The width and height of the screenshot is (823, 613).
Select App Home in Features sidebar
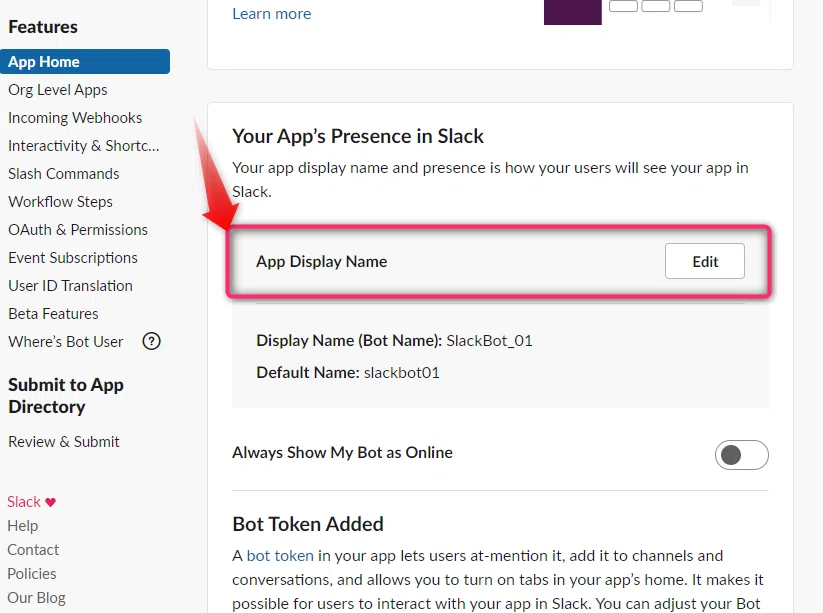coord(85,61)
